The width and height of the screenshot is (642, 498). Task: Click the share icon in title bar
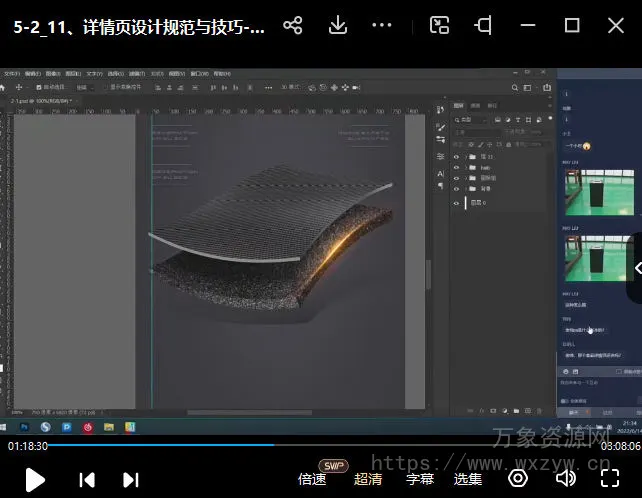(x=292, y=26)
